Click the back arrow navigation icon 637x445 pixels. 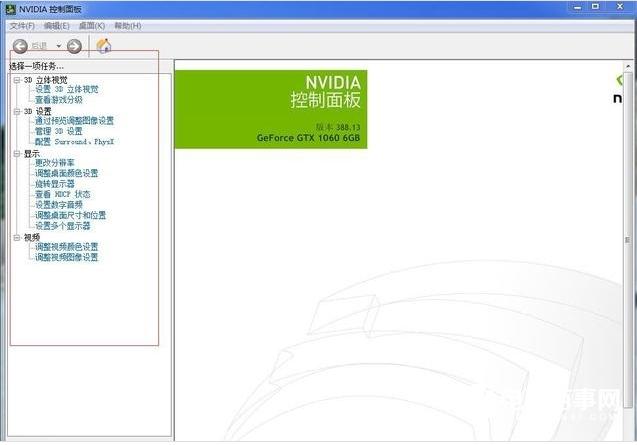tap(20, 46)
